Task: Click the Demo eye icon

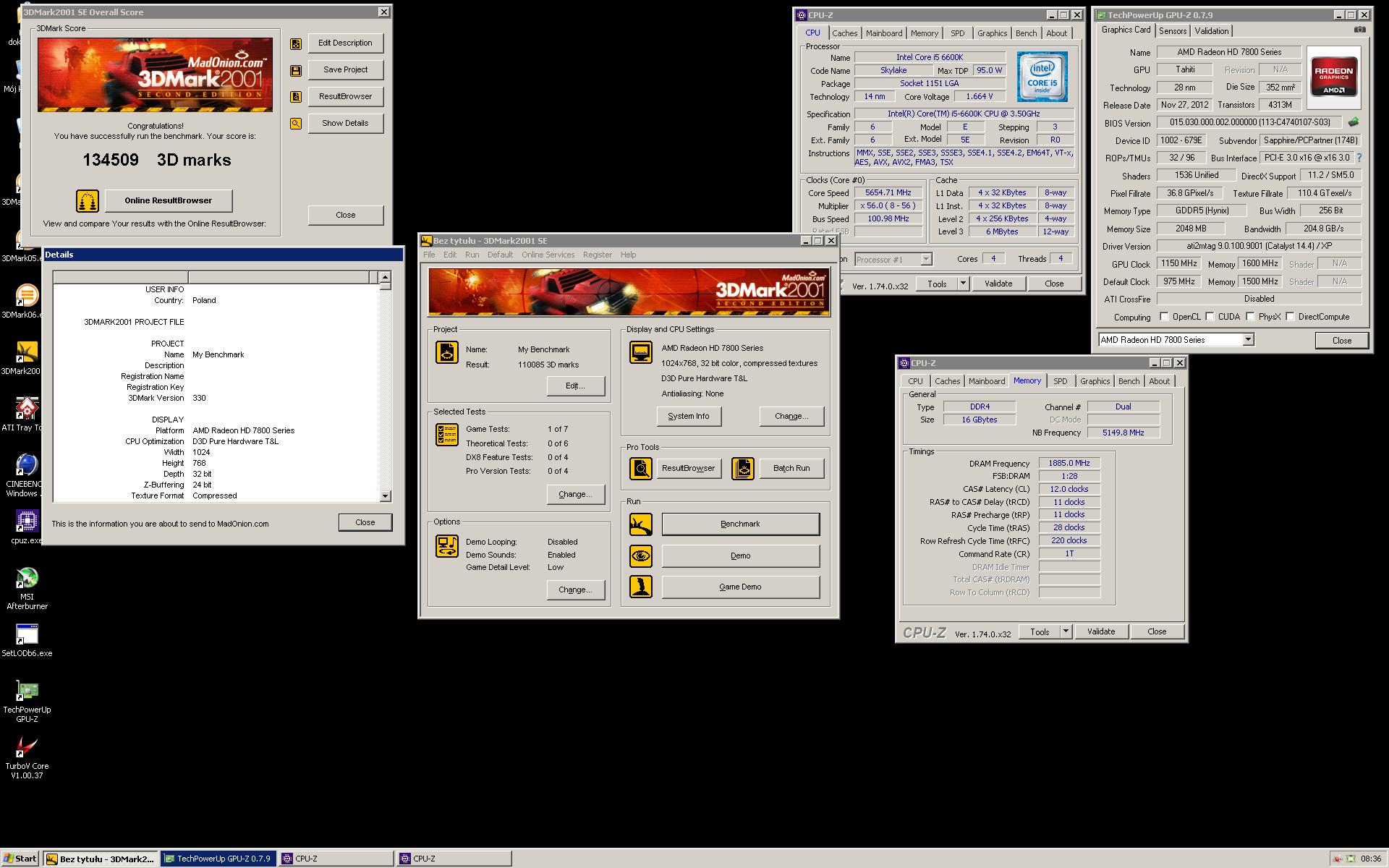Action: (641, 556)
